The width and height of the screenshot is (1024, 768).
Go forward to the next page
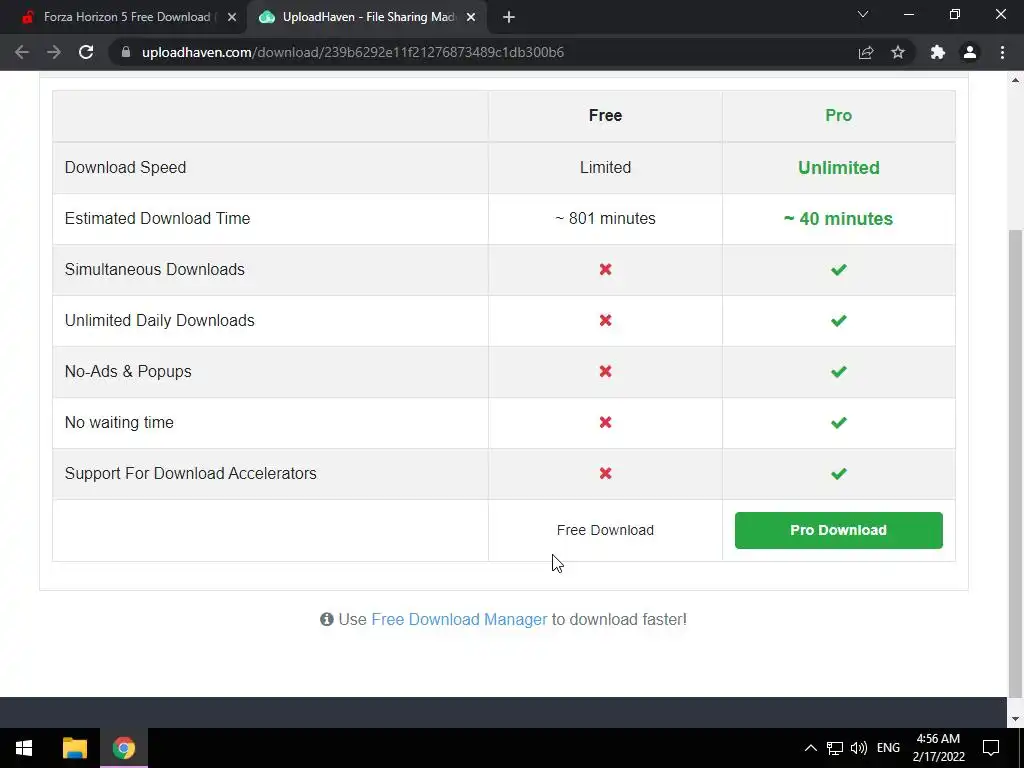[x=54, y=52]
